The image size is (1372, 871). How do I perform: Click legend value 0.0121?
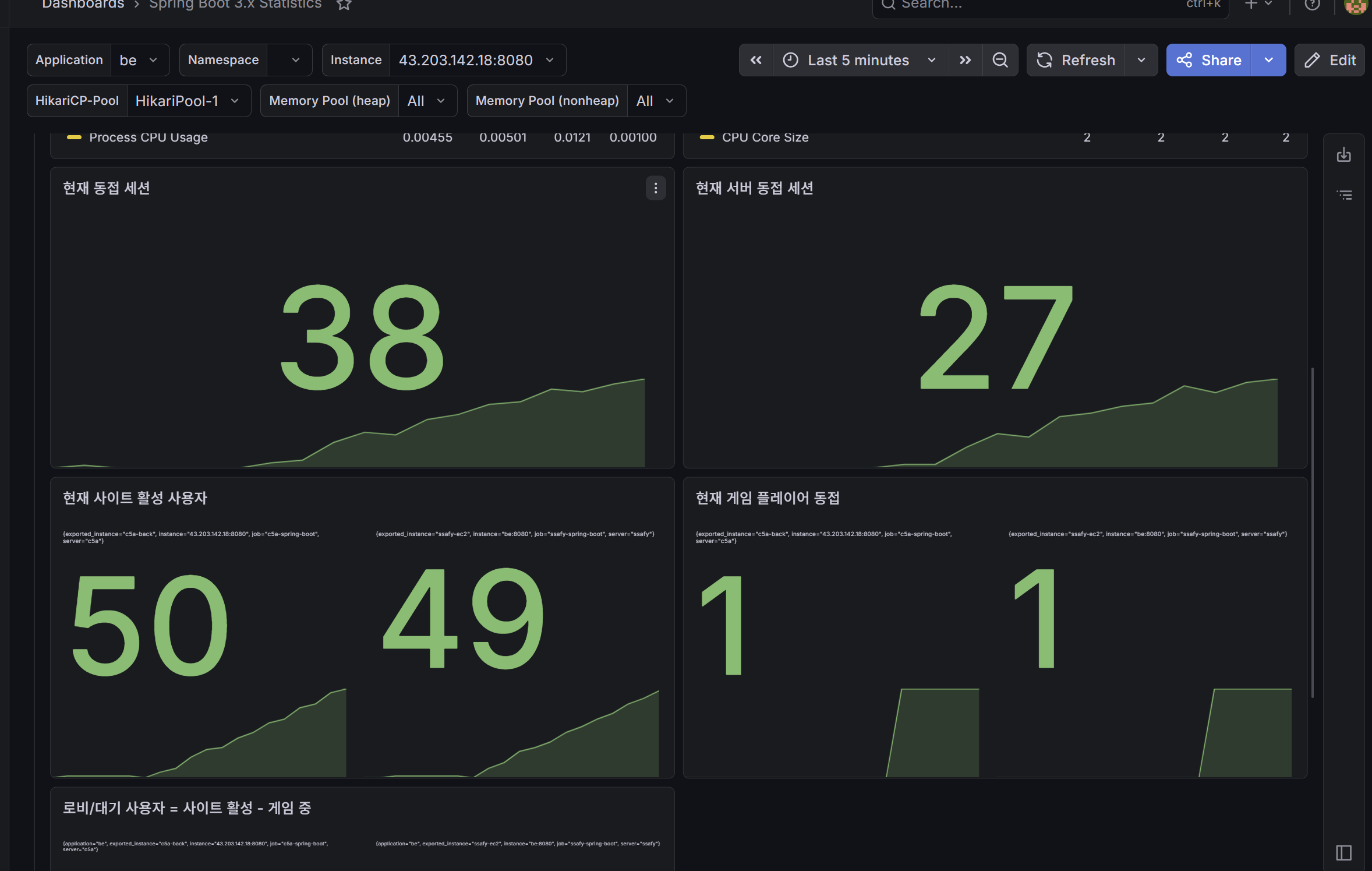click(572, 137)
